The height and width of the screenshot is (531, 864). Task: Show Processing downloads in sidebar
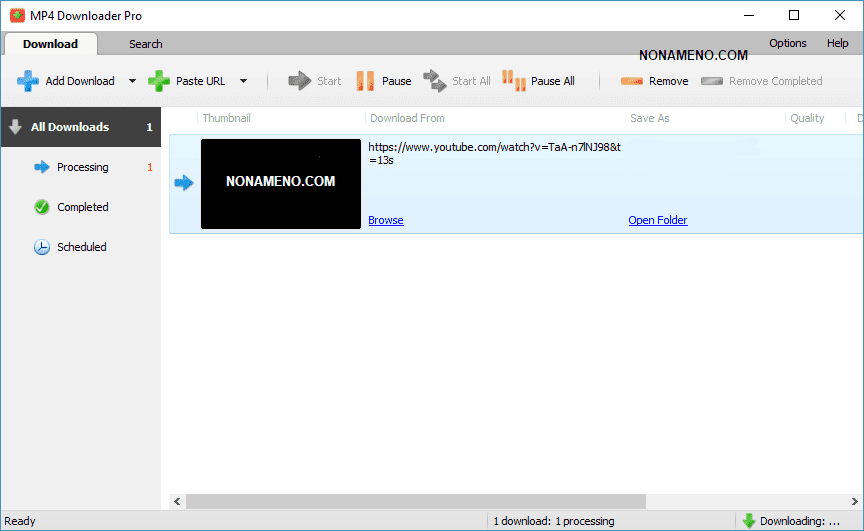coord(82,167)
